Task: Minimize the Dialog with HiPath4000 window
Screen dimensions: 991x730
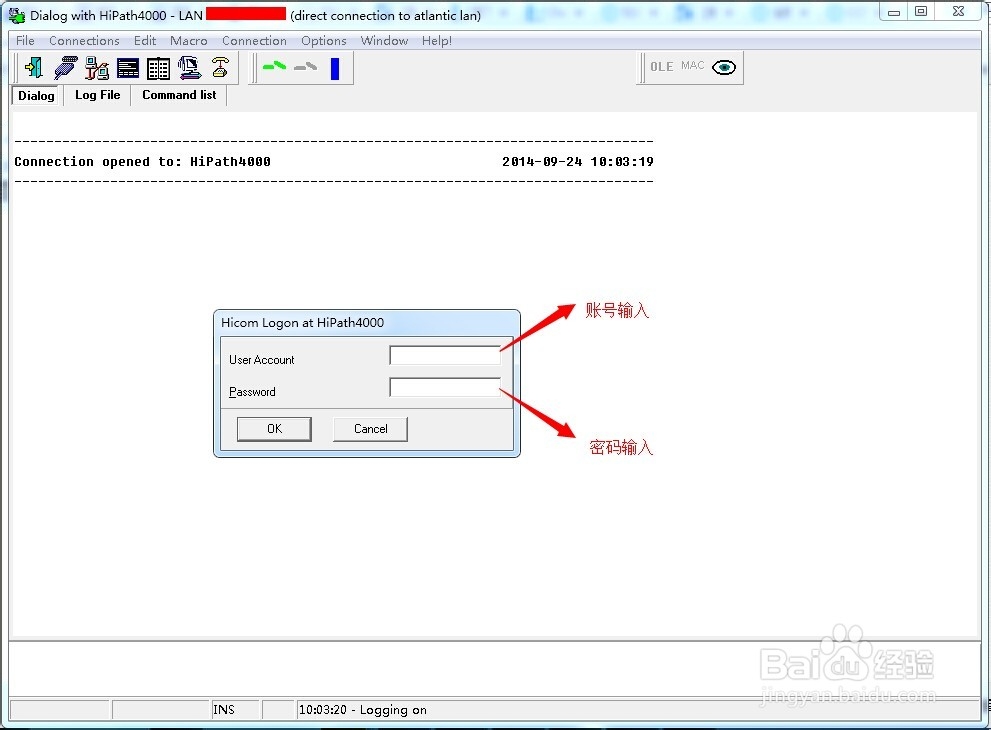Action: pos(894,11)
